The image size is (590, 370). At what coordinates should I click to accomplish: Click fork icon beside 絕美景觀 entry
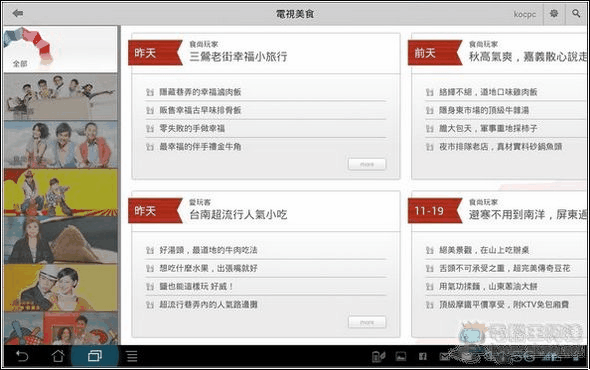point(430,250)
